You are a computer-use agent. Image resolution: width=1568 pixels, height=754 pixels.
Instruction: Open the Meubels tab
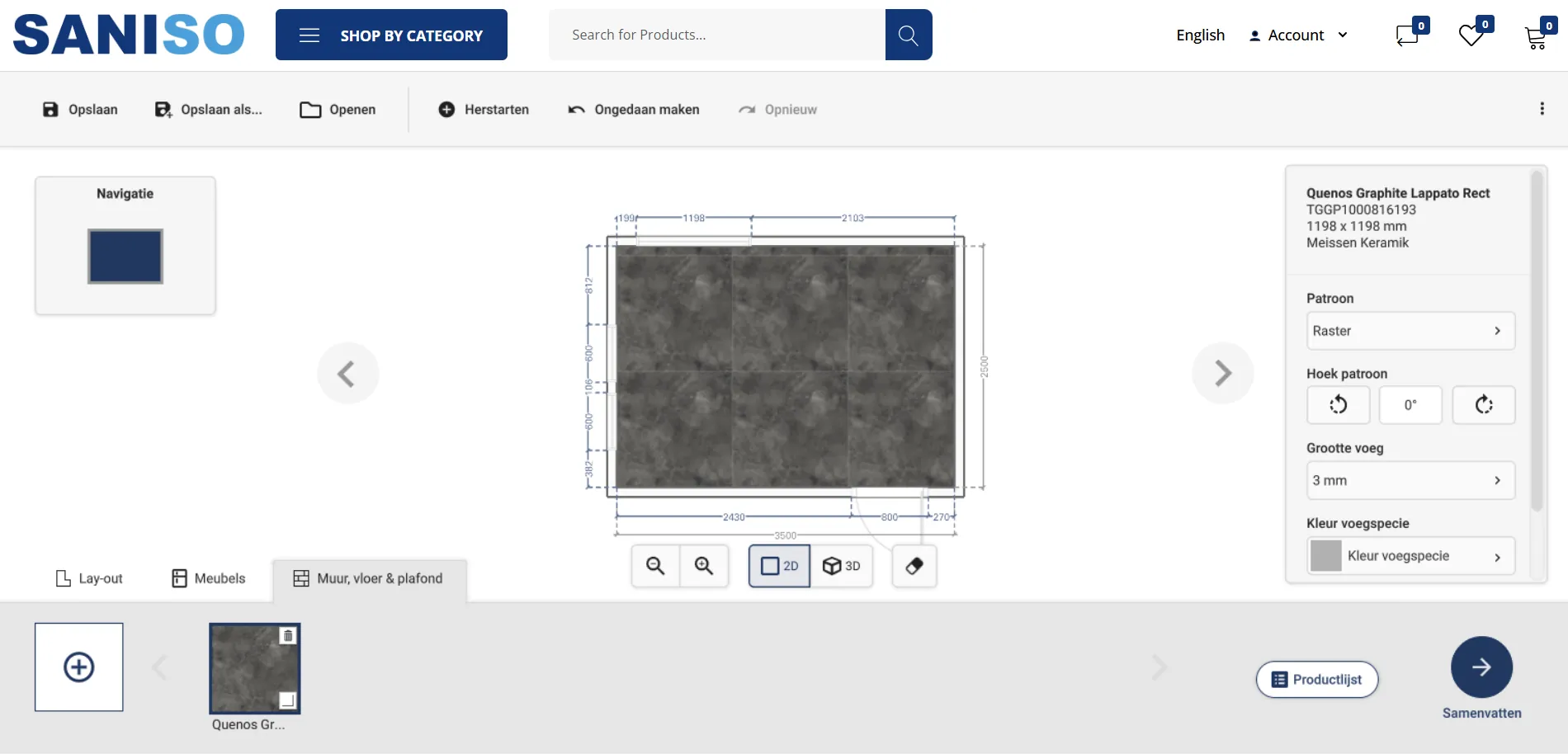pos(209,578)
